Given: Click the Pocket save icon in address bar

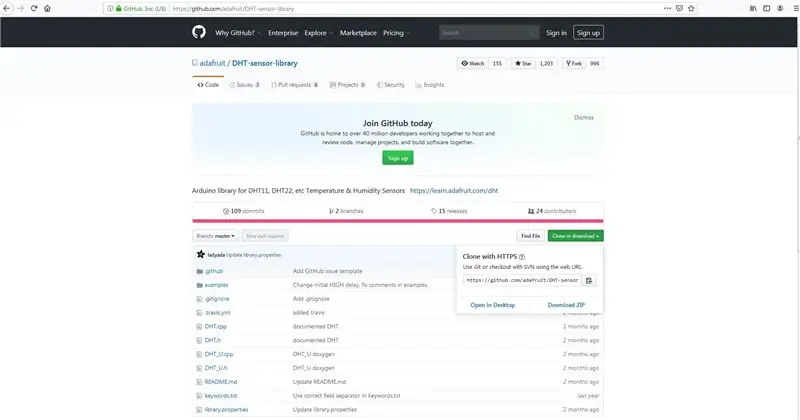Looking at the screenshot, I should [x=679, y=8].
